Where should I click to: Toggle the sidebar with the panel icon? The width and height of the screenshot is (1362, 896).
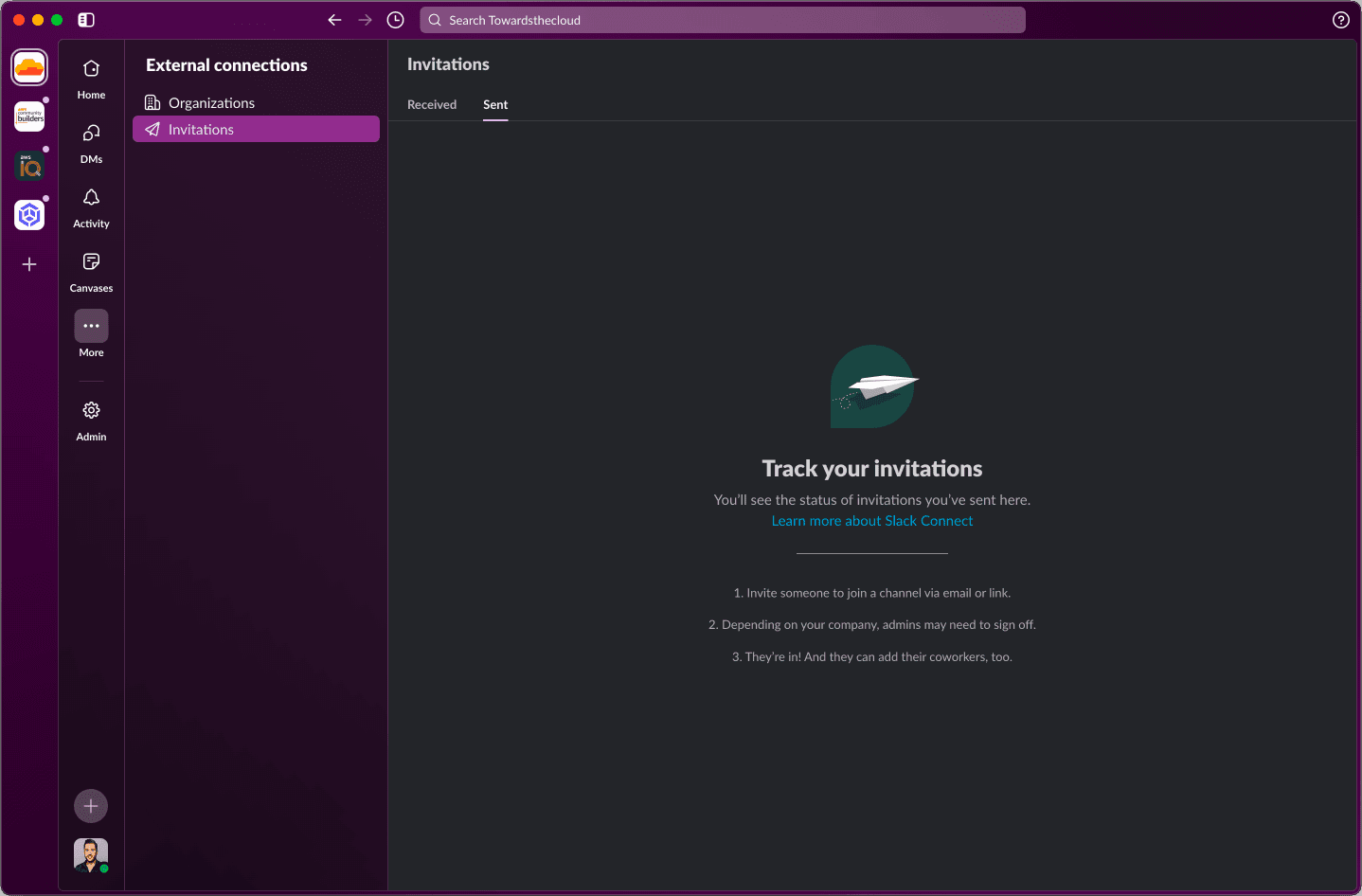(x=85, y=19)
